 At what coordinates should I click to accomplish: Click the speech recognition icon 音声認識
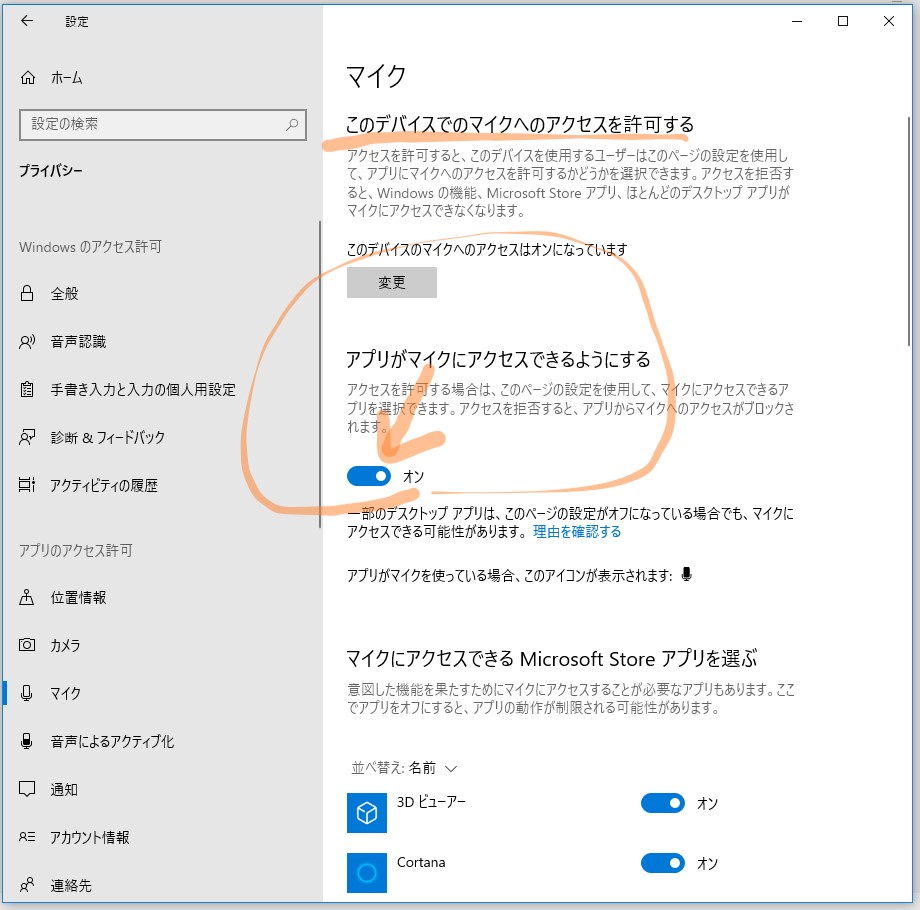[x=27, y=341]
